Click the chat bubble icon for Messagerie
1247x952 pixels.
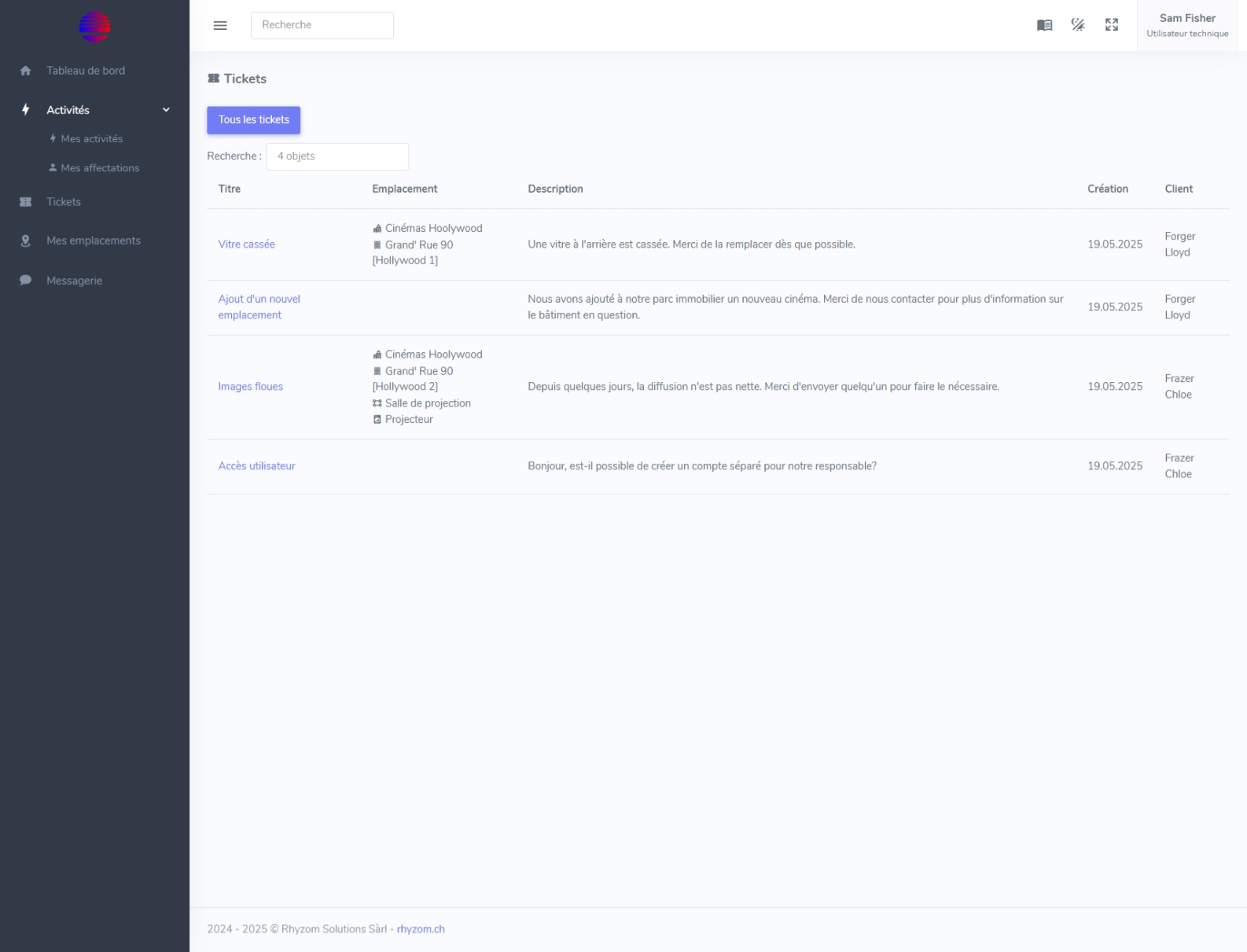25,281
